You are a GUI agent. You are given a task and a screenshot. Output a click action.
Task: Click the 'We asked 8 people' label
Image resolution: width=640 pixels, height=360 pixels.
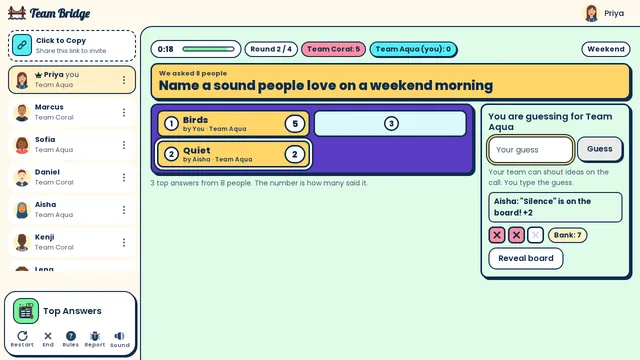pyautogui.click(x=193, y=73)
